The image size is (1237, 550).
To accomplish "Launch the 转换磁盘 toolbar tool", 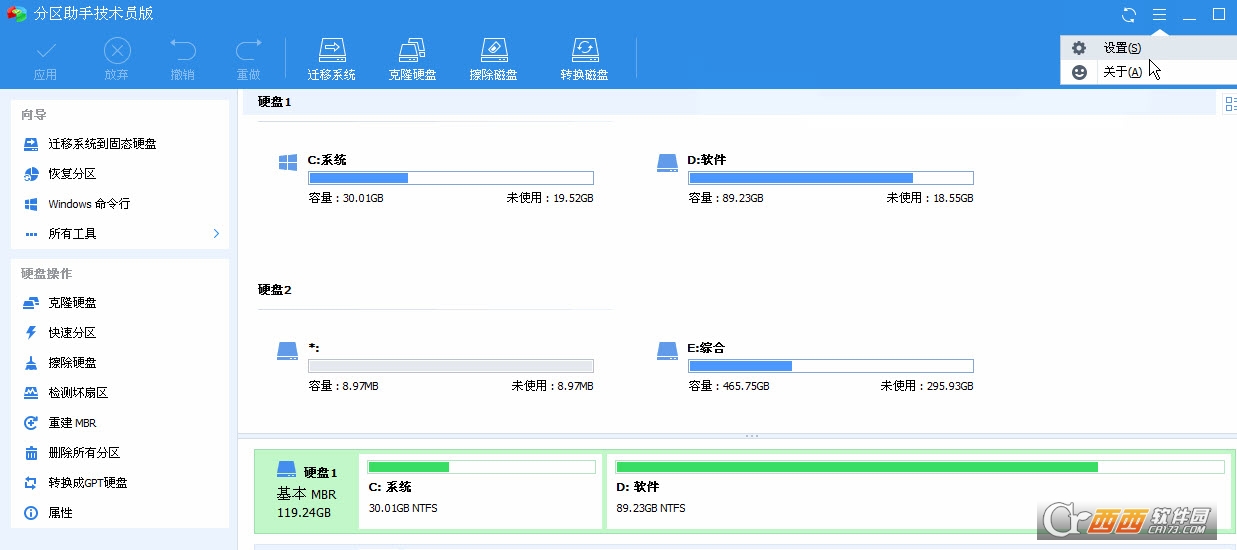I will coord(584,59).
